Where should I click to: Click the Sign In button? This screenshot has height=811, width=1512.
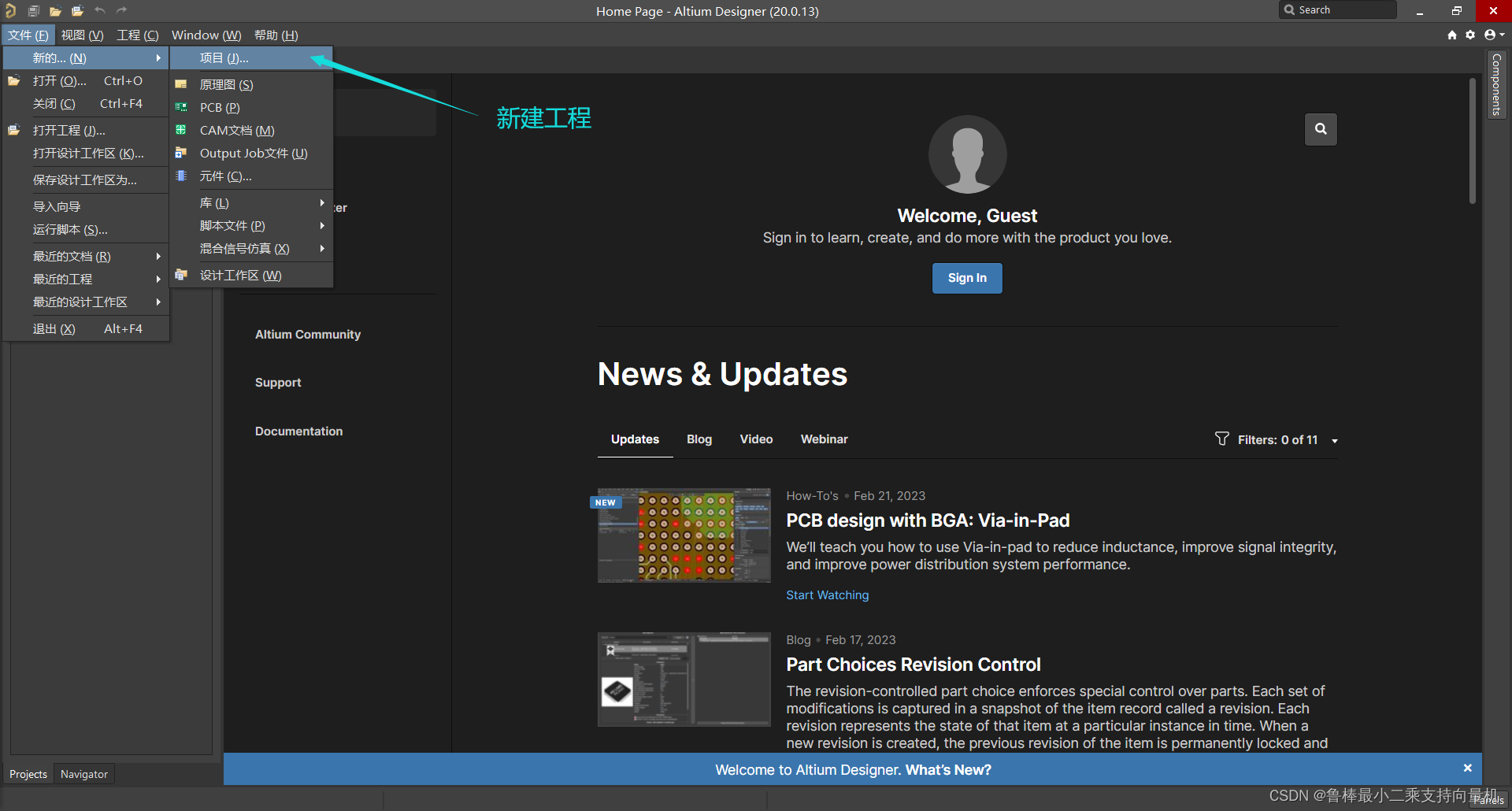[967, 278]
